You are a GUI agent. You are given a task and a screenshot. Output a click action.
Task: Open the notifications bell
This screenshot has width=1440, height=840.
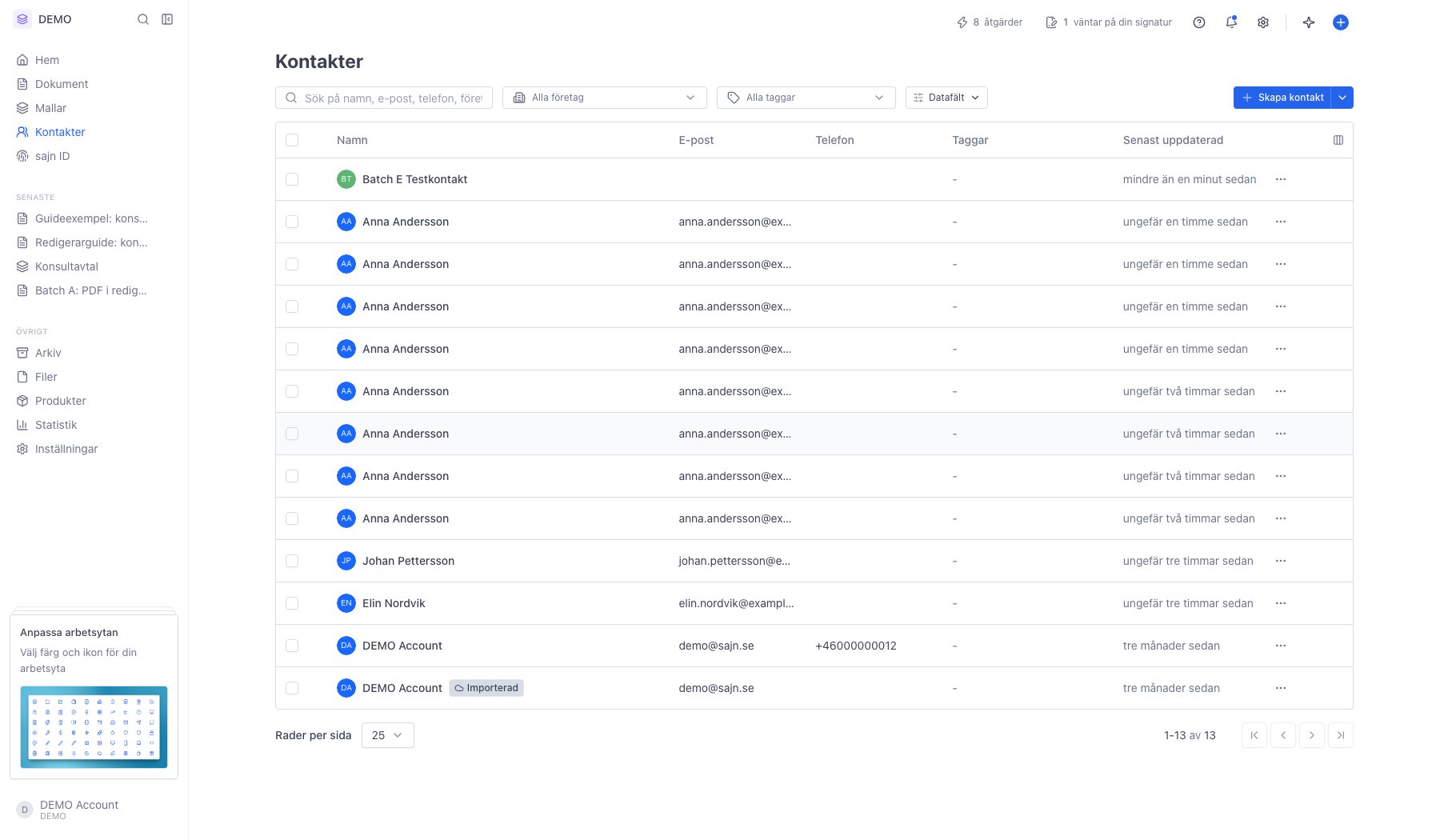pos(1231,22)
